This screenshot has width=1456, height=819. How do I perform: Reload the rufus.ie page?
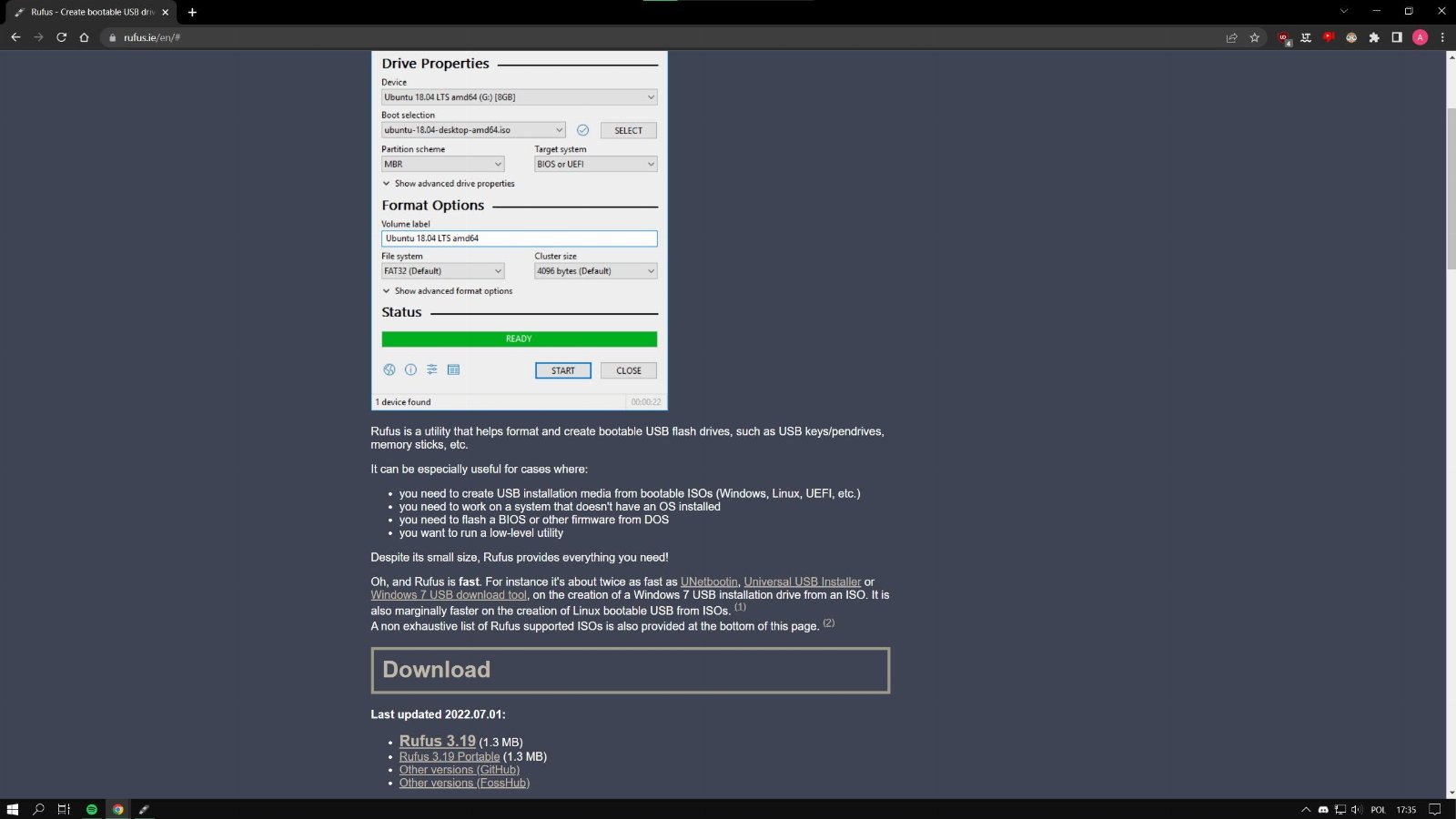click(x=61, y=37)
